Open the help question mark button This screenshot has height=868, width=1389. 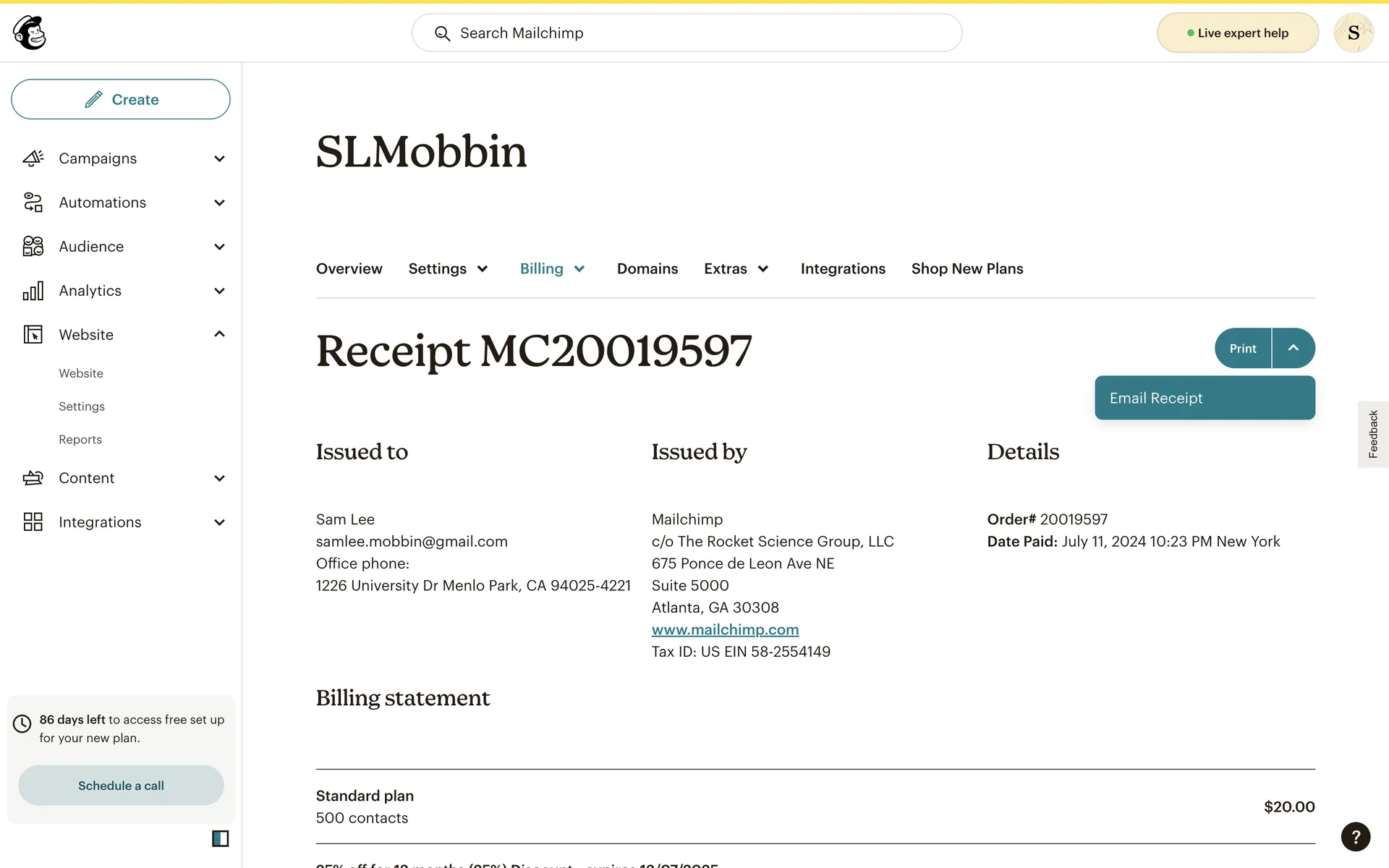1355,837
